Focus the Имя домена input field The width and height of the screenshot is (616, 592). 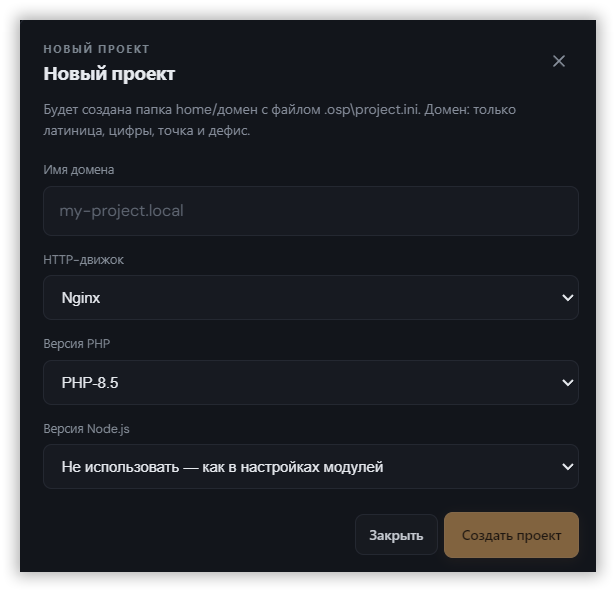(310, 211)
